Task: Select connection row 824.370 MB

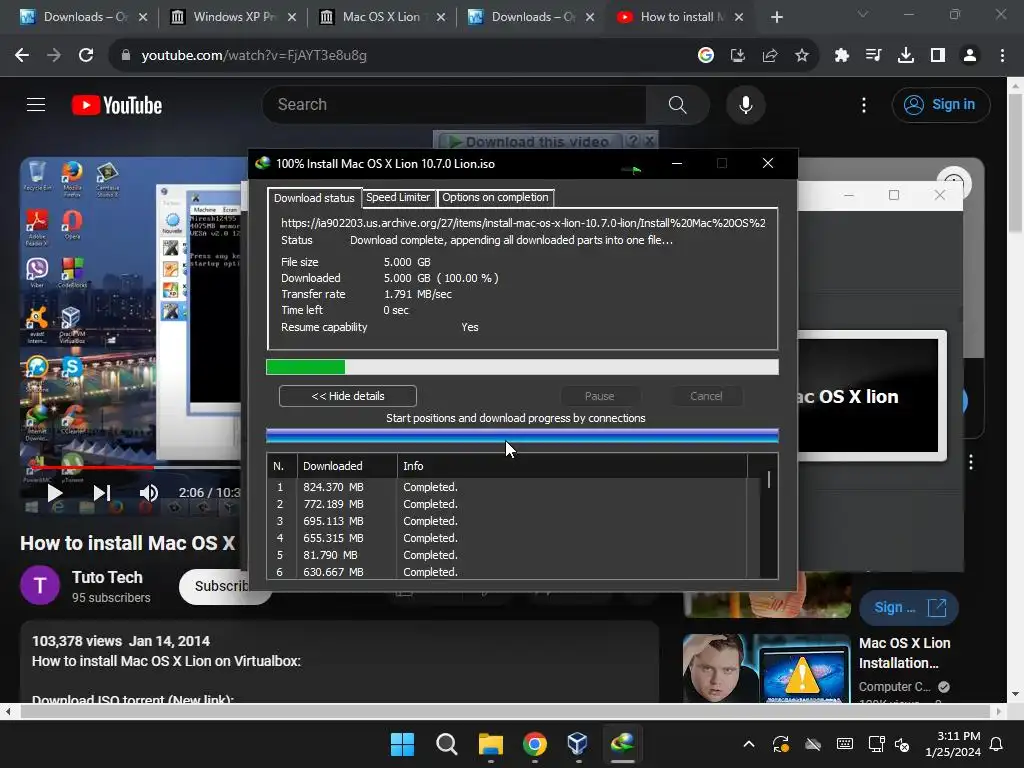Action: (507, 487)
